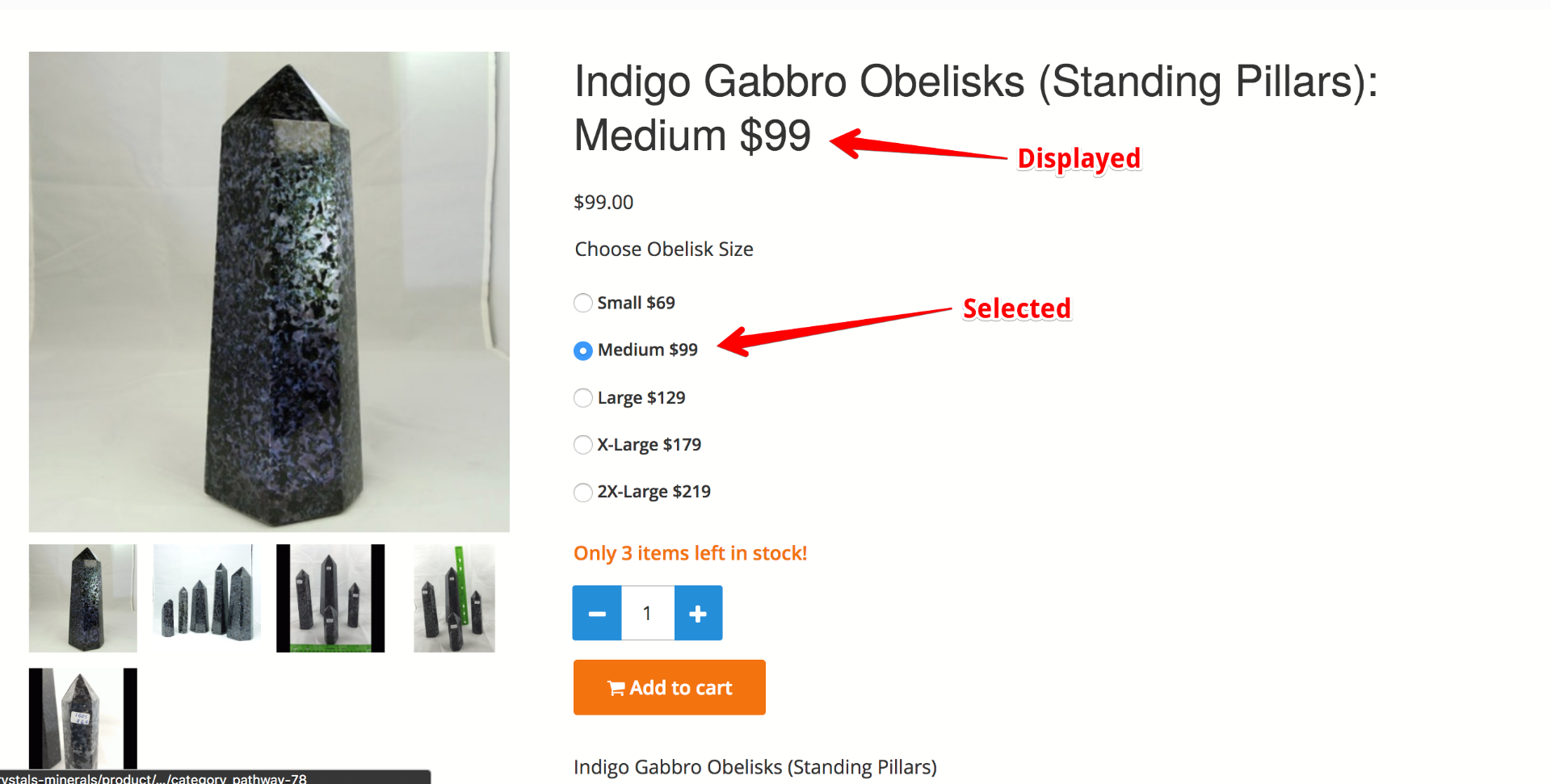Image resolution: width=1551 pixels, height=784 pixels.
Task: Click the 2X-Large $219 label text
Action: click(654, 492)
